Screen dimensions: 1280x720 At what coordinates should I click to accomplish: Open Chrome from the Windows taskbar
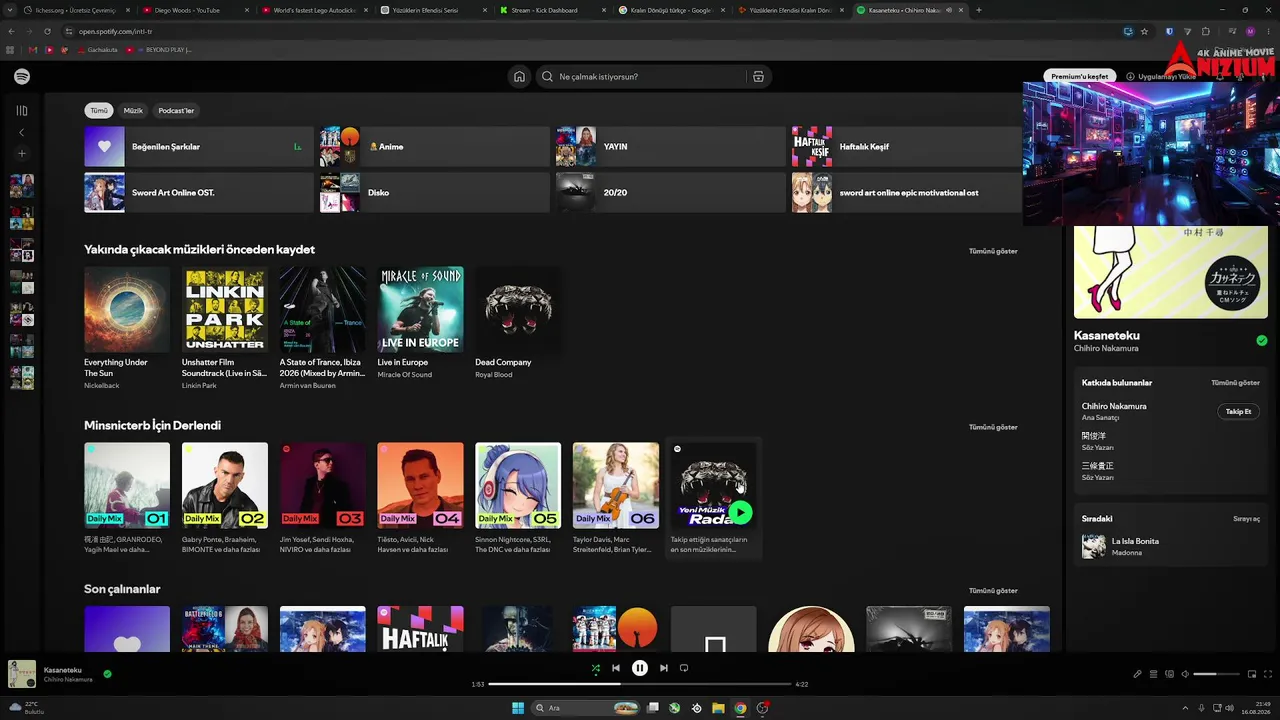[x=740, y=708]
